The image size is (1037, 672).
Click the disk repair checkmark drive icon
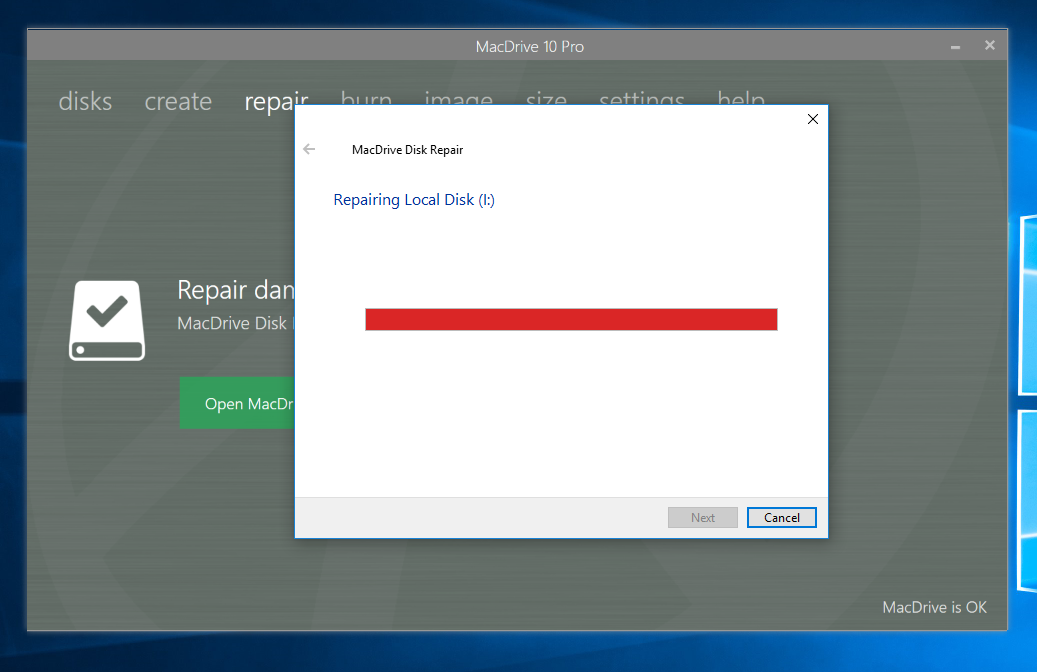[107, 320]
